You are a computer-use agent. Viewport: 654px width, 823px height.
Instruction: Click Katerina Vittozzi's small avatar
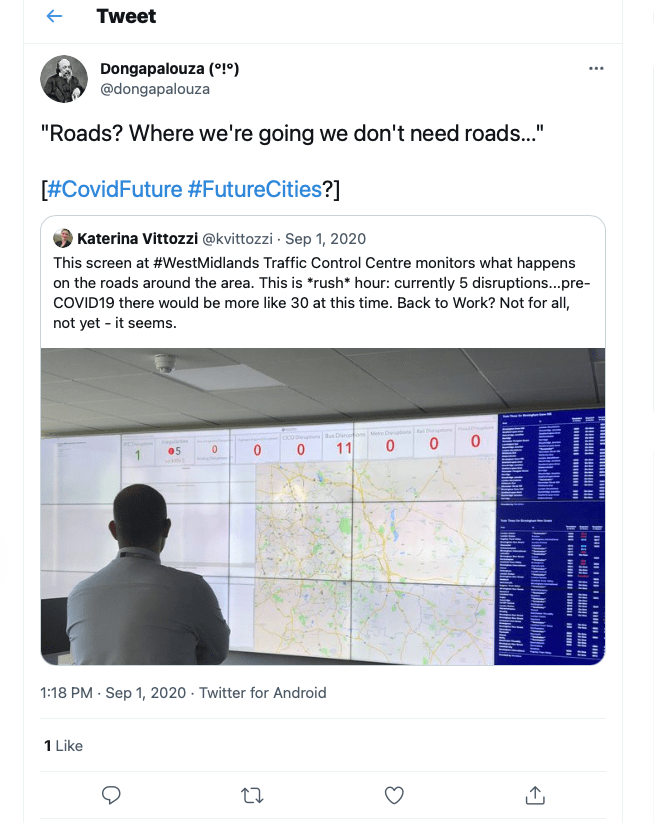63,239
